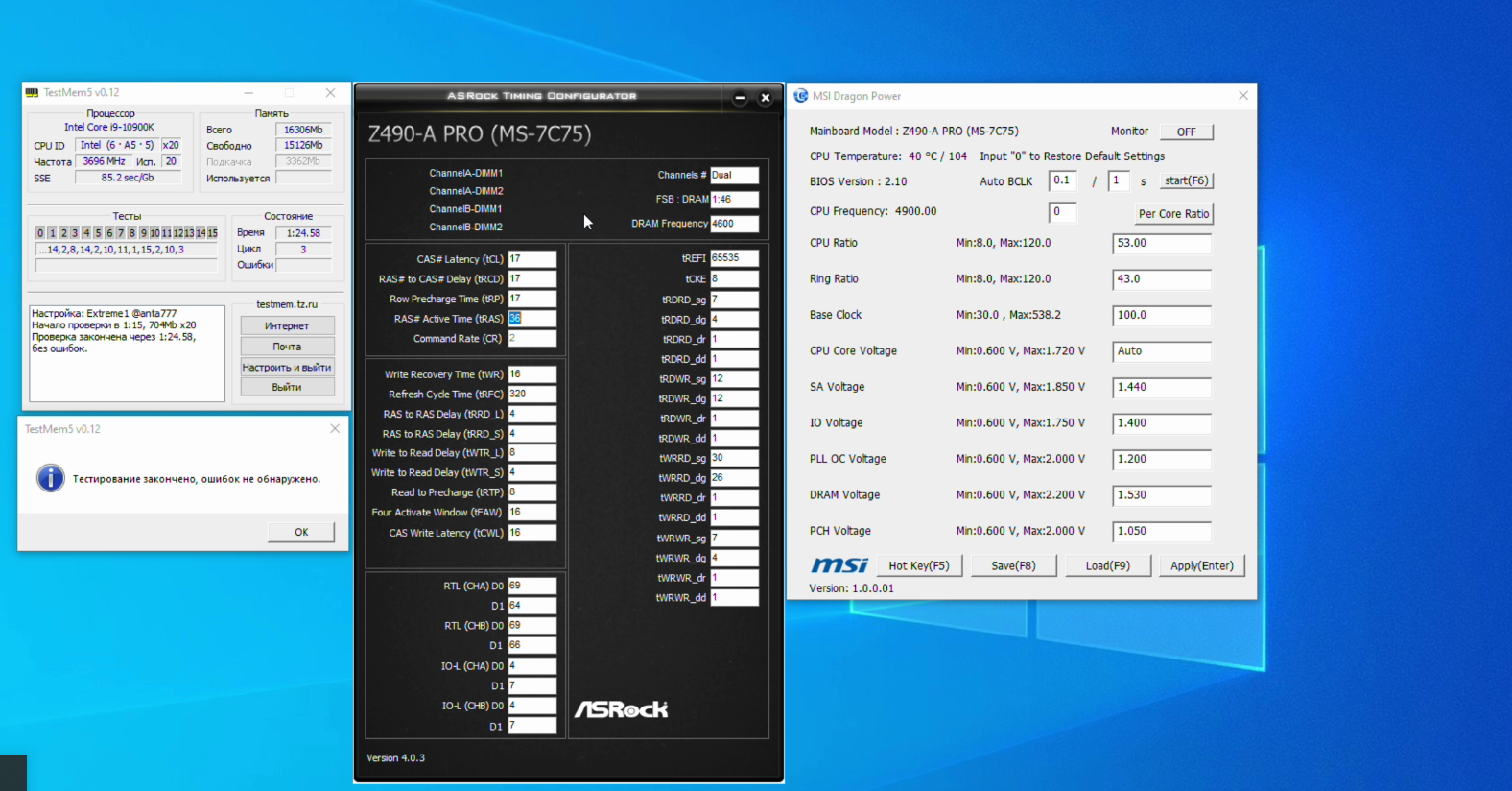Select the Refresh Cycle Time (tRFC) field
The image size is (1512, 791).
[x=532, y=395]
